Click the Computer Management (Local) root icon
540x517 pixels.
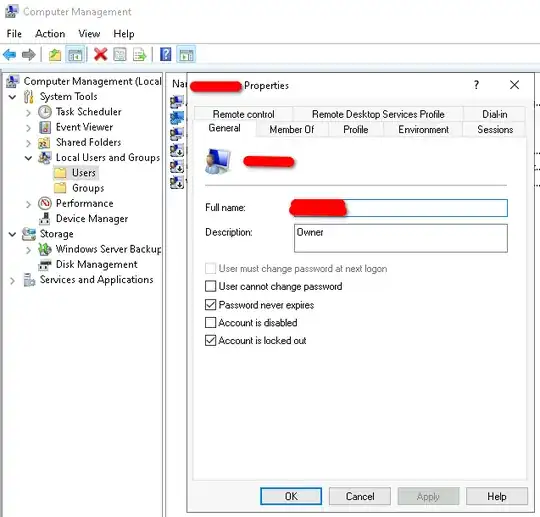point(13,81)
